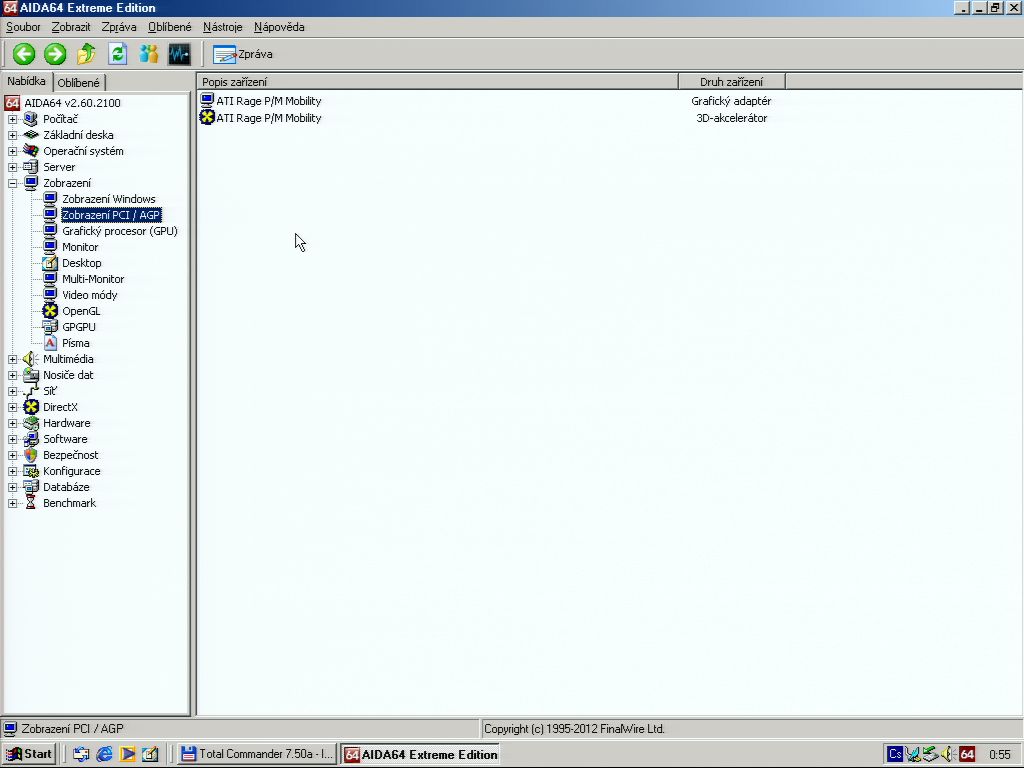The height and width of the screenshot is (768, 1024).
Task: Click the volume speaker tray icon
Action: (x=949, y=754)
